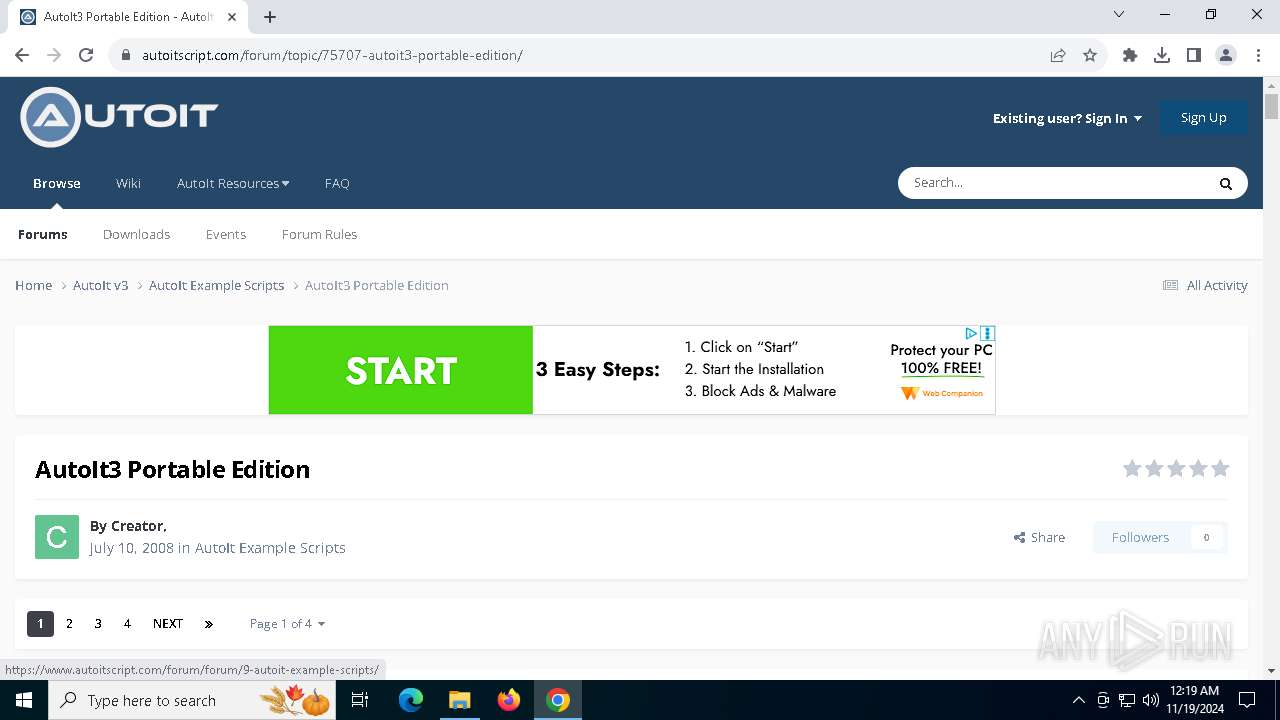Click the Home breadcrumb link
This screenshot has height=720, width=1280.
(x=33, y=285)
